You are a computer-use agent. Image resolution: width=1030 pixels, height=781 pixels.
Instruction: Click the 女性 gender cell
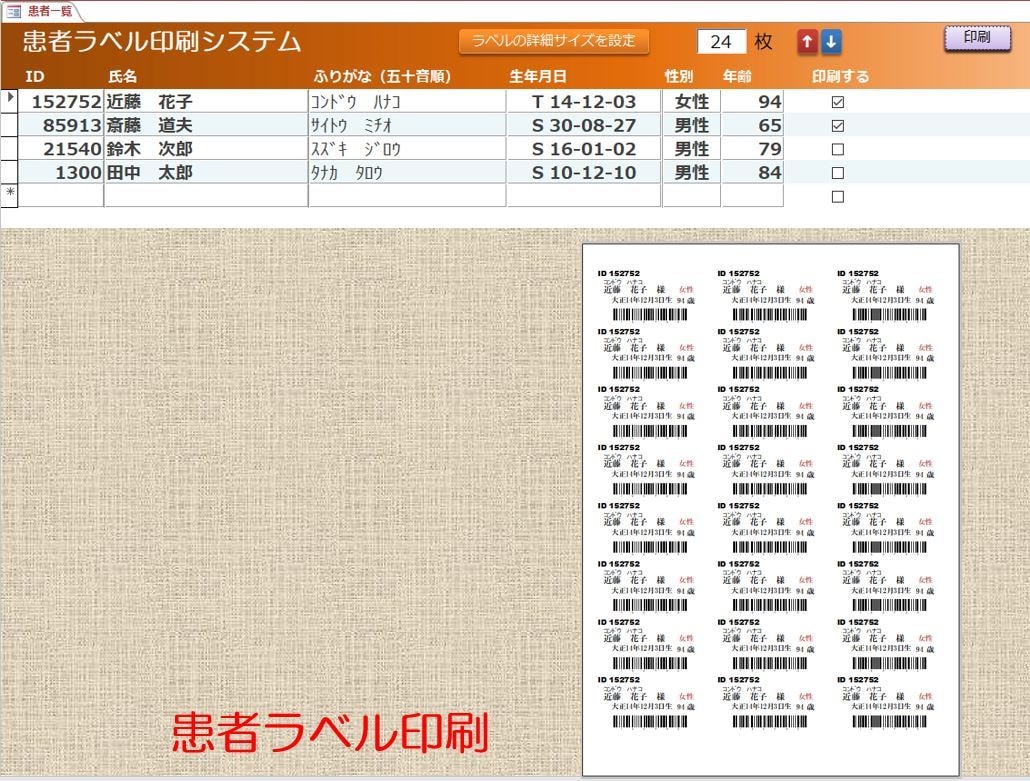[x=691, y=101]
